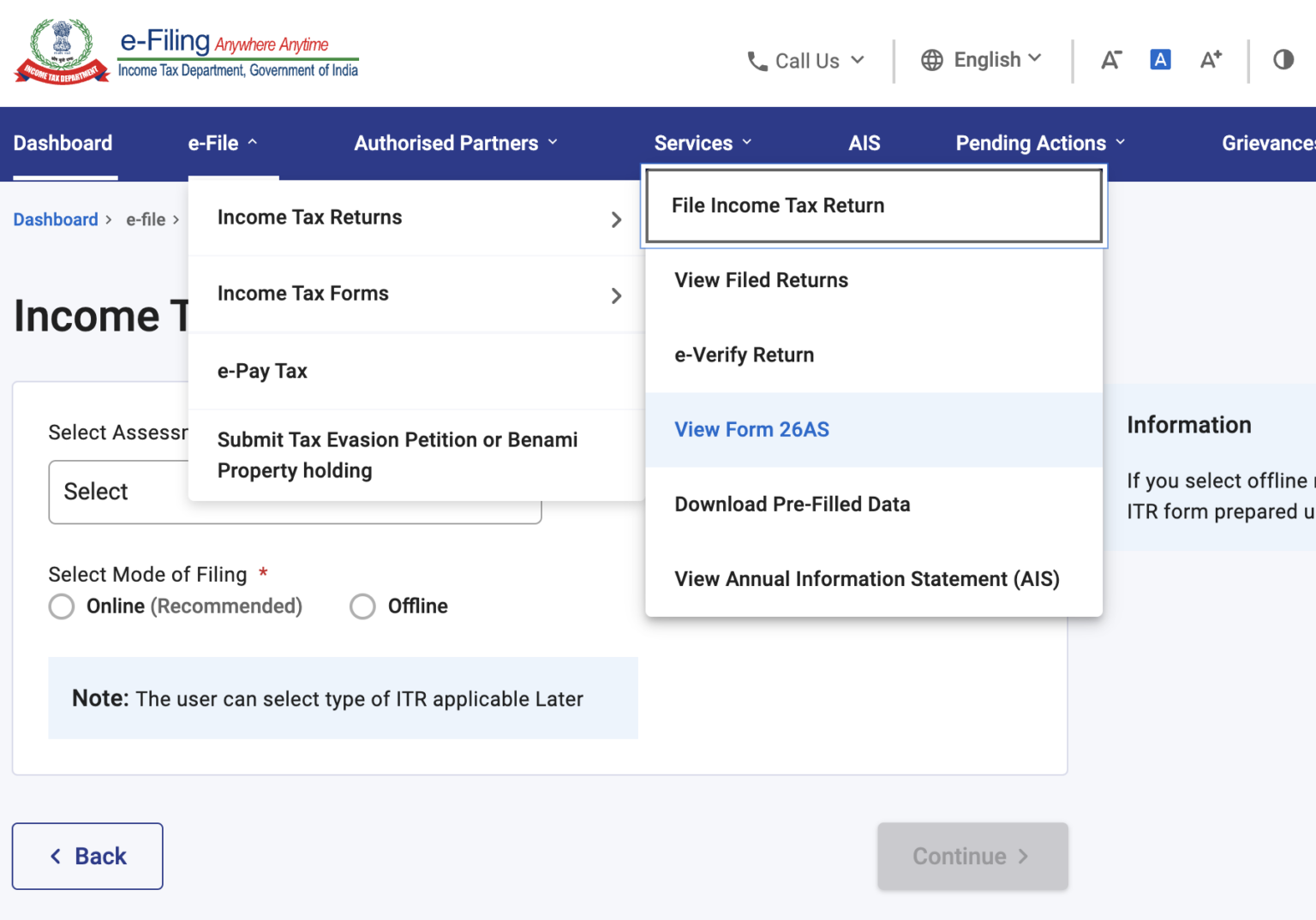1316x920 pixels.
Task: Click the Income Tax Department emblem logo
Action: (x=62, y=51)
